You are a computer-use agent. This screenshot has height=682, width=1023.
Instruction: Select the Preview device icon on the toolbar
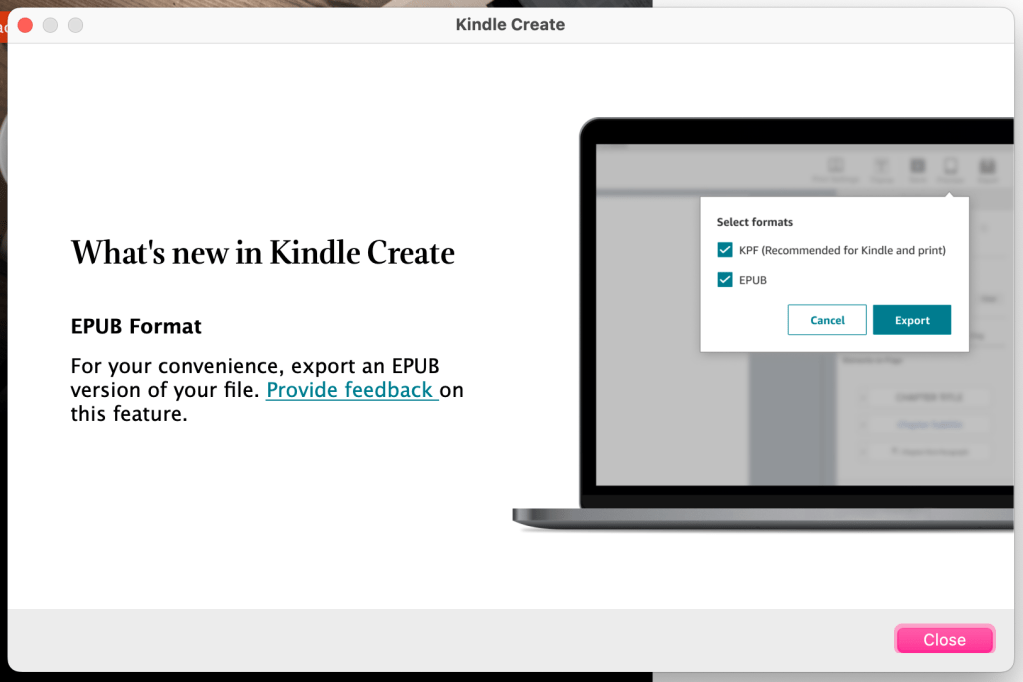(x=951, y=167)
